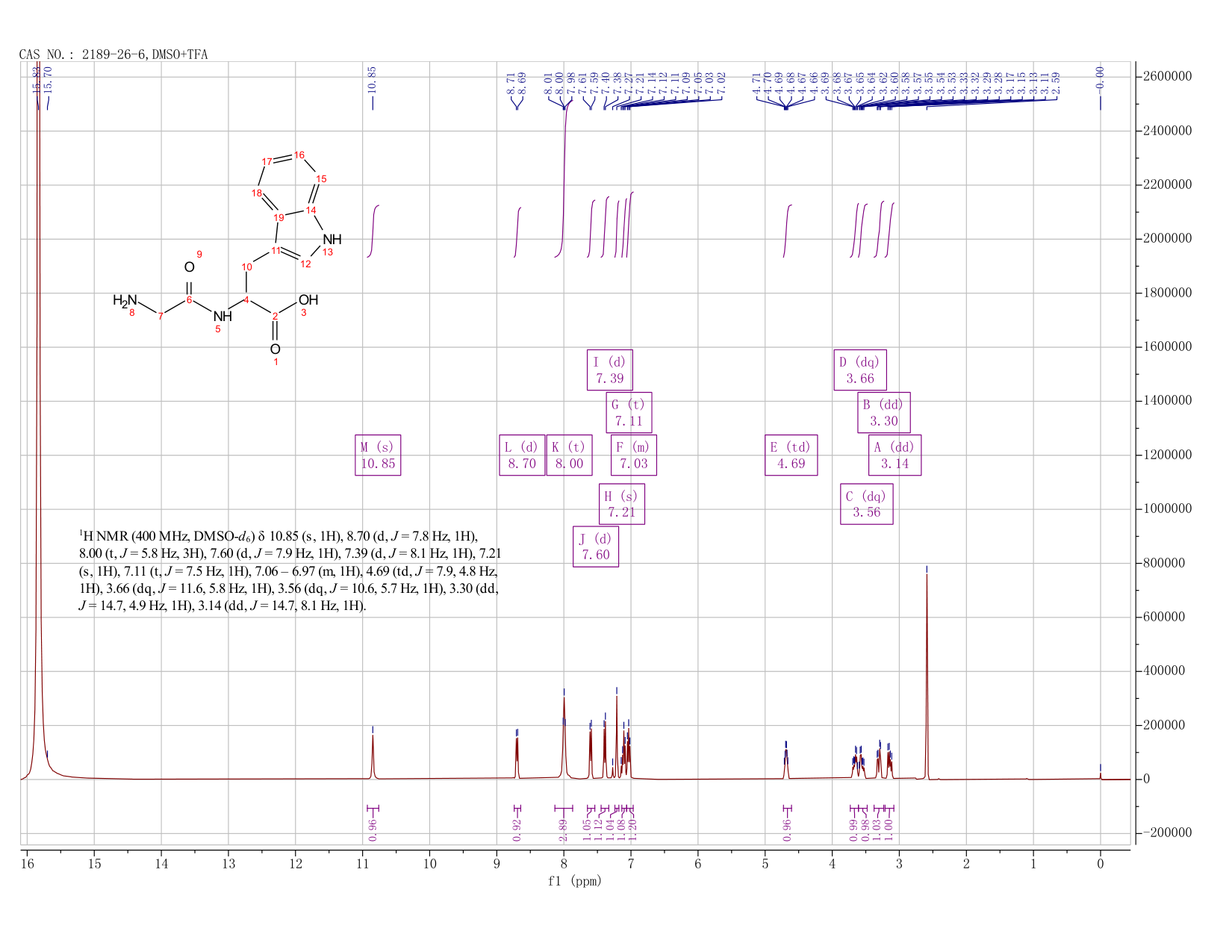Click the 16 tick on ppm axis

[x=27, y=864]
